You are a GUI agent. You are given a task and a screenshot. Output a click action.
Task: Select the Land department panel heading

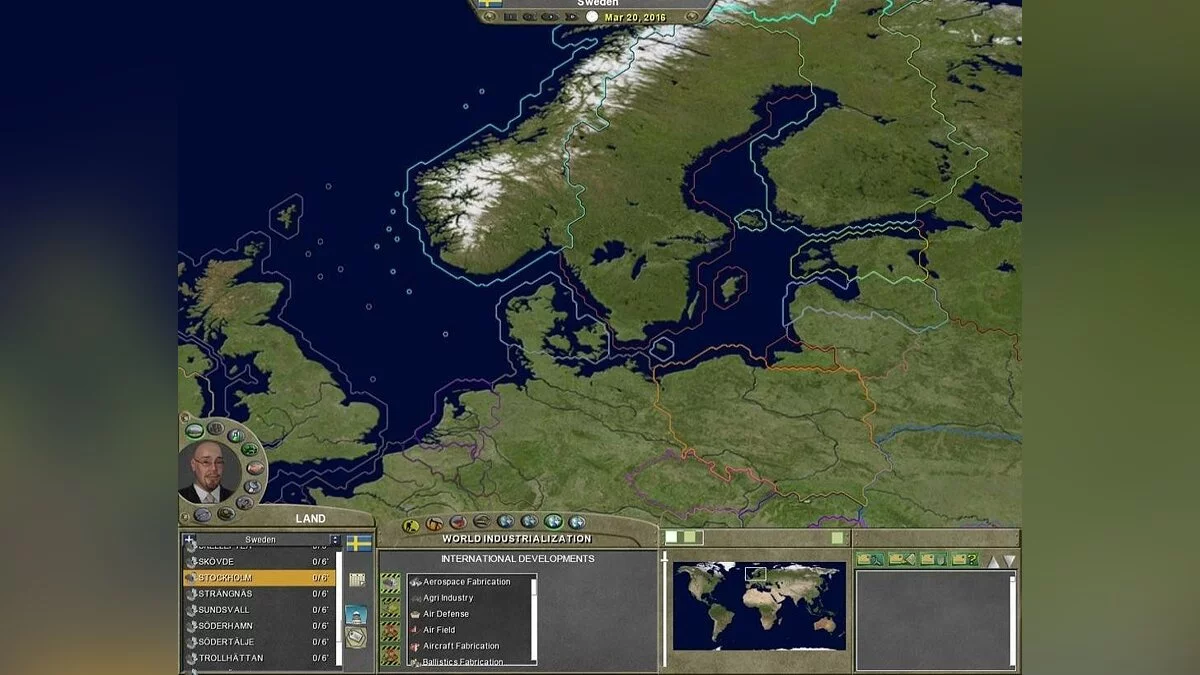pos(310,518)
